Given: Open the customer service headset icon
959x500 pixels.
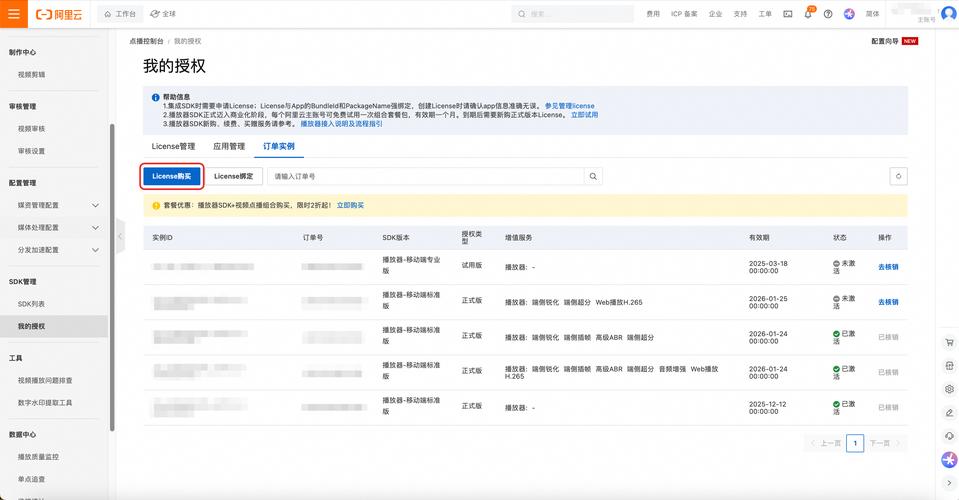Looking at the screenshot, I should tap(949, 436).
